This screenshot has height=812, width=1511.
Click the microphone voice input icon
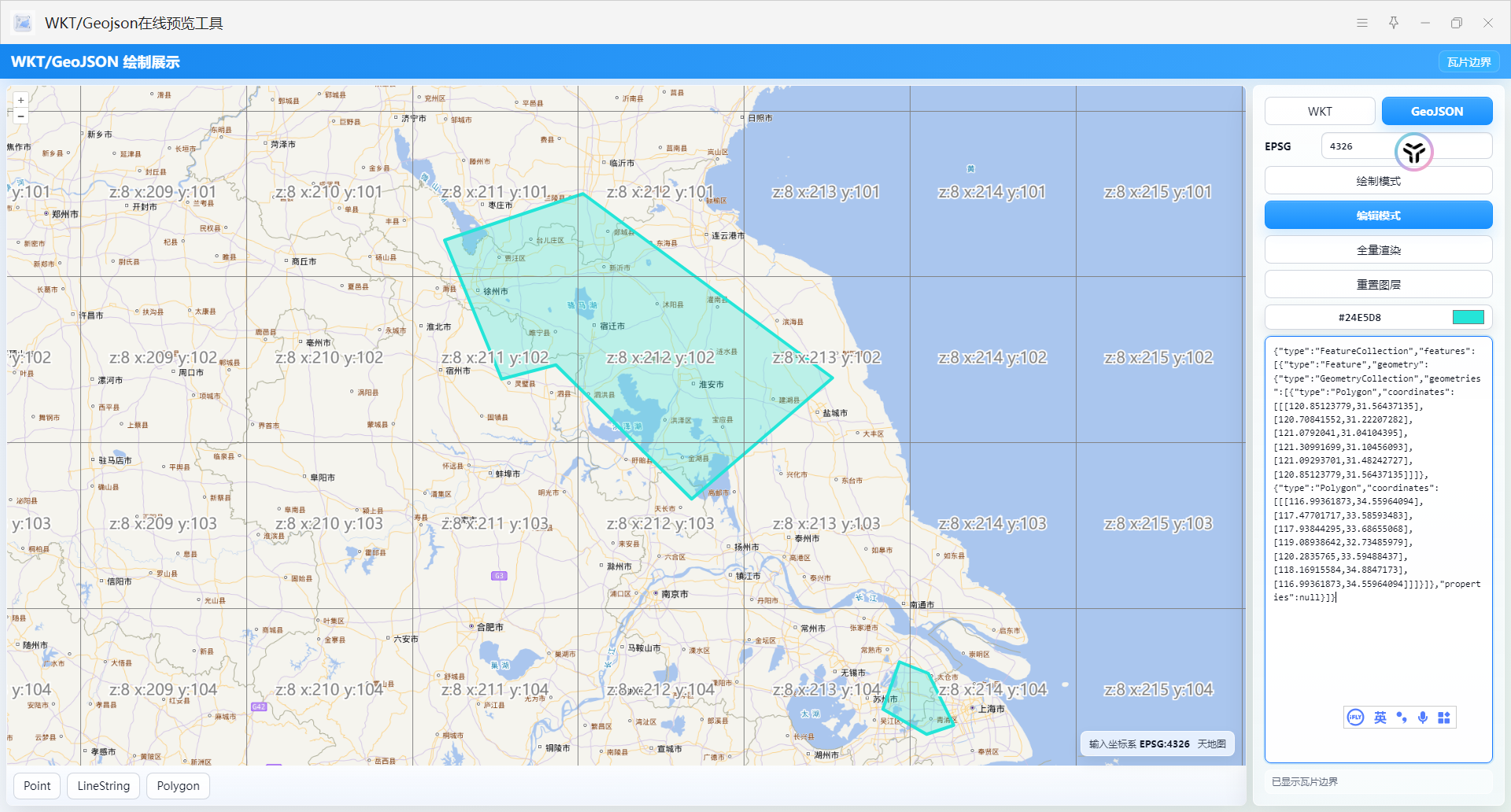(x=1423, y=718)
